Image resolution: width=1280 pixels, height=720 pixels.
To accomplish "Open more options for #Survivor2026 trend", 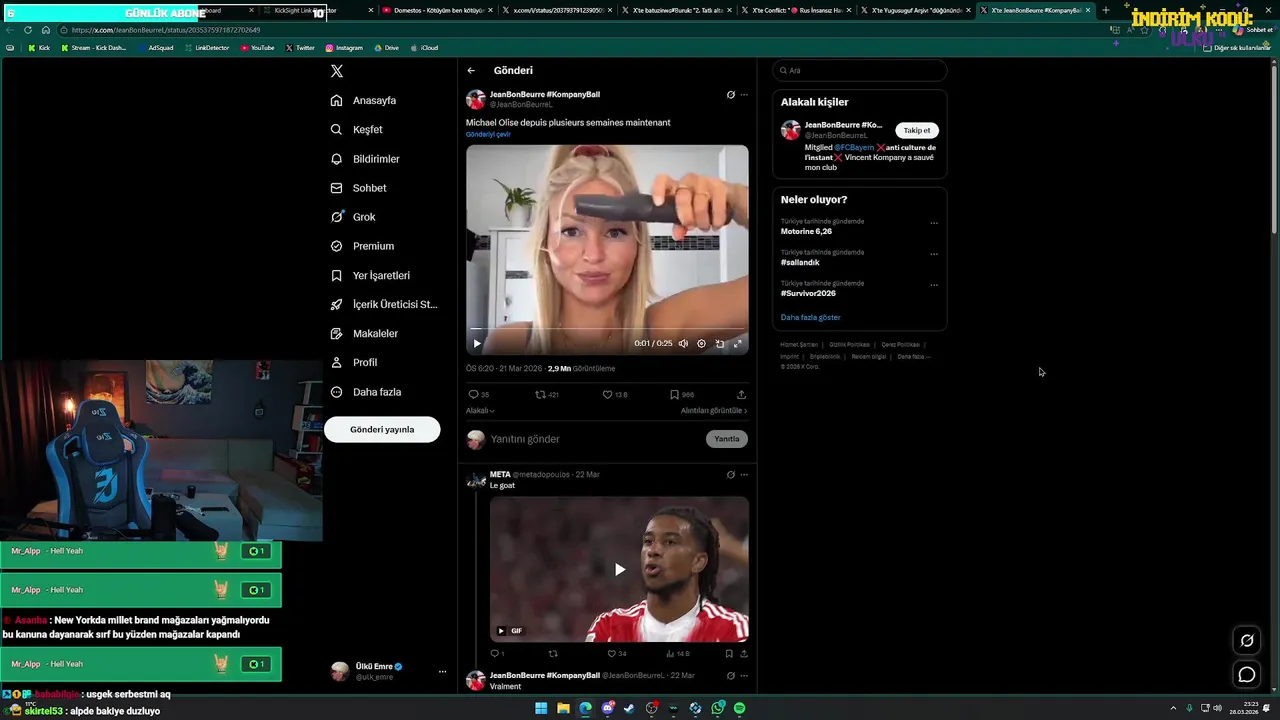I will pyautogui.click(x=934, y=285).
